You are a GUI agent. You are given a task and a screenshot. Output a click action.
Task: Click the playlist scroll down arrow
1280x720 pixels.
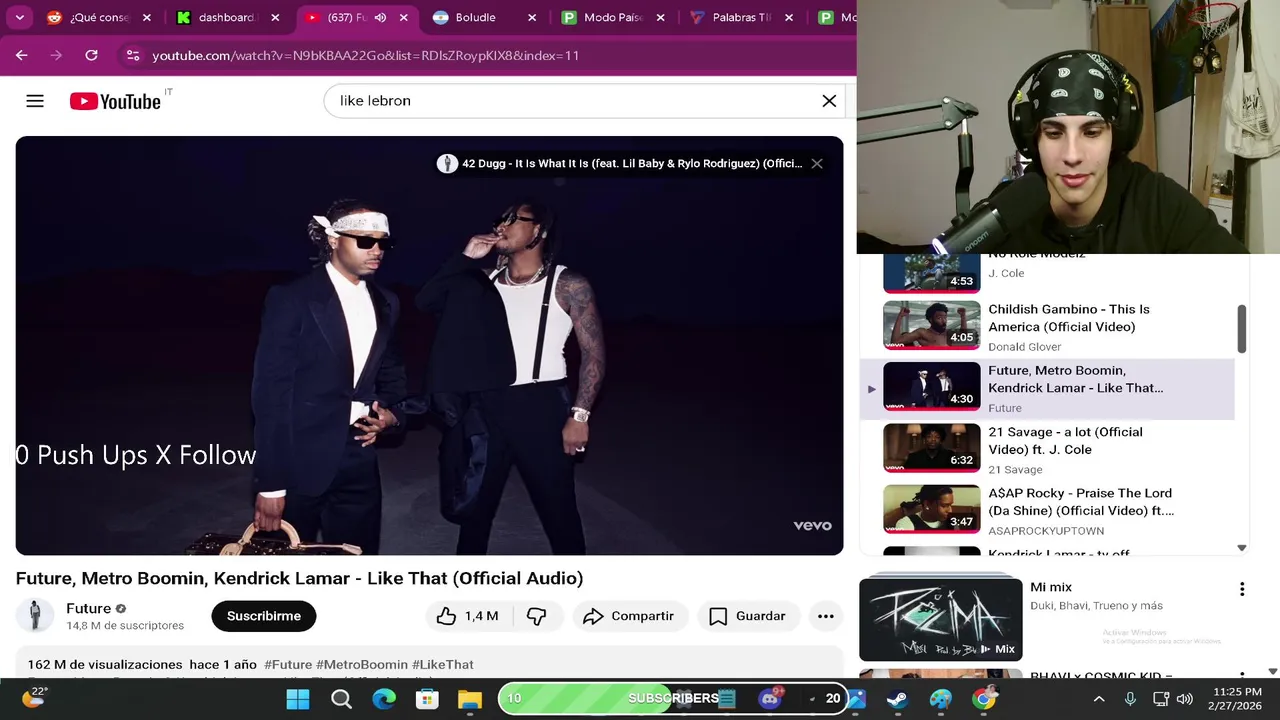click(1241, 548)
